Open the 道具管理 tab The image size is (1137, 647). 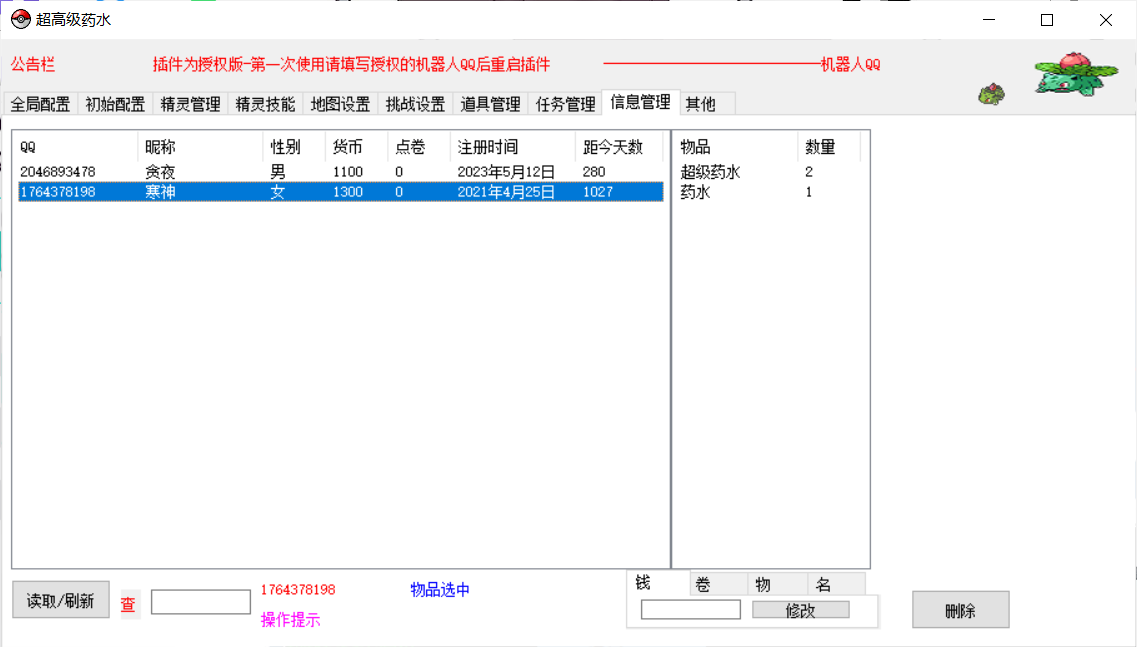(490, 104)
